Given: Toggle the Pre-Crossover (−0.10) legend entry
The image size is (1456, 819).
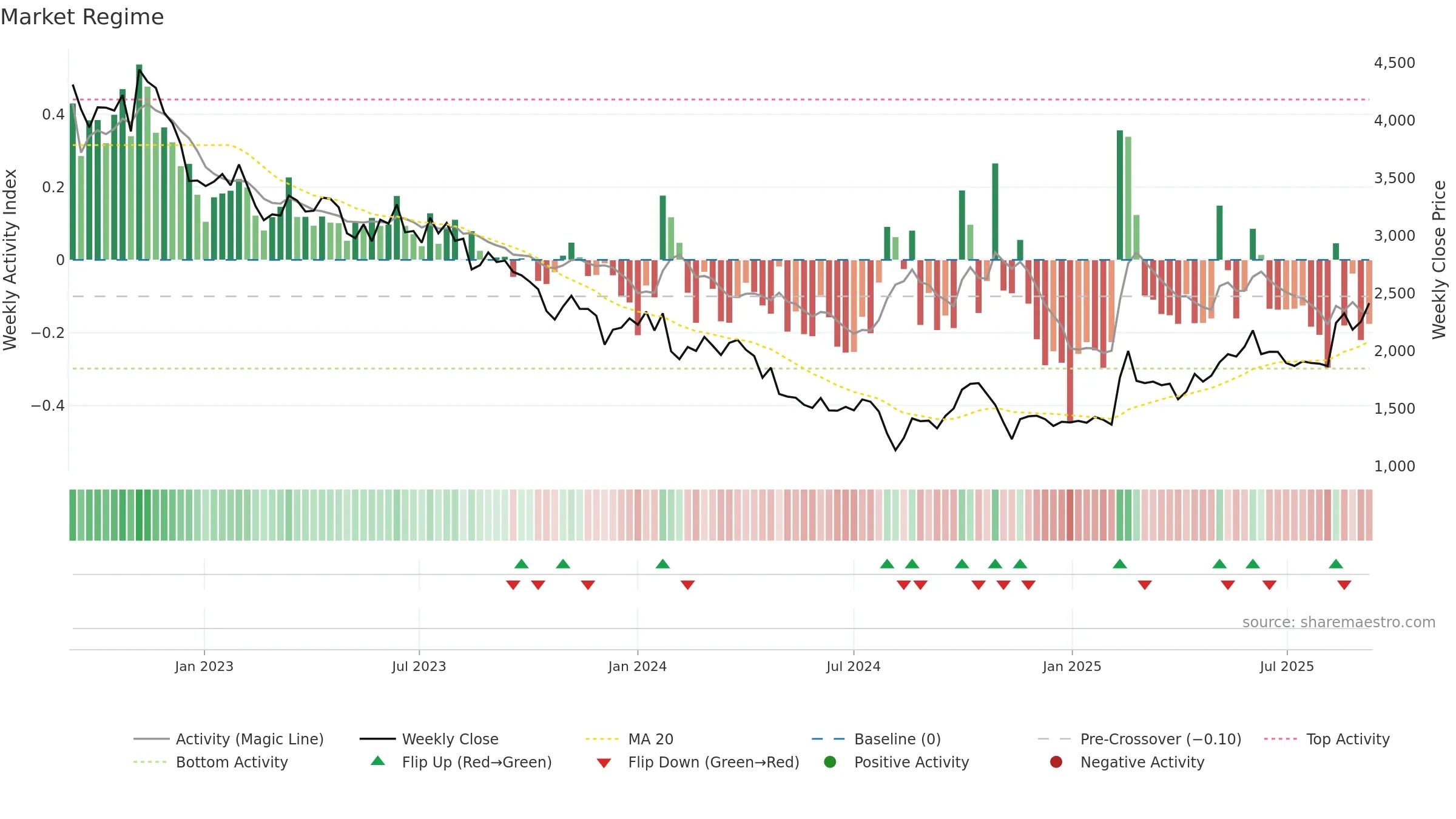Looking at the screenshot, I should click(1139, 739).
